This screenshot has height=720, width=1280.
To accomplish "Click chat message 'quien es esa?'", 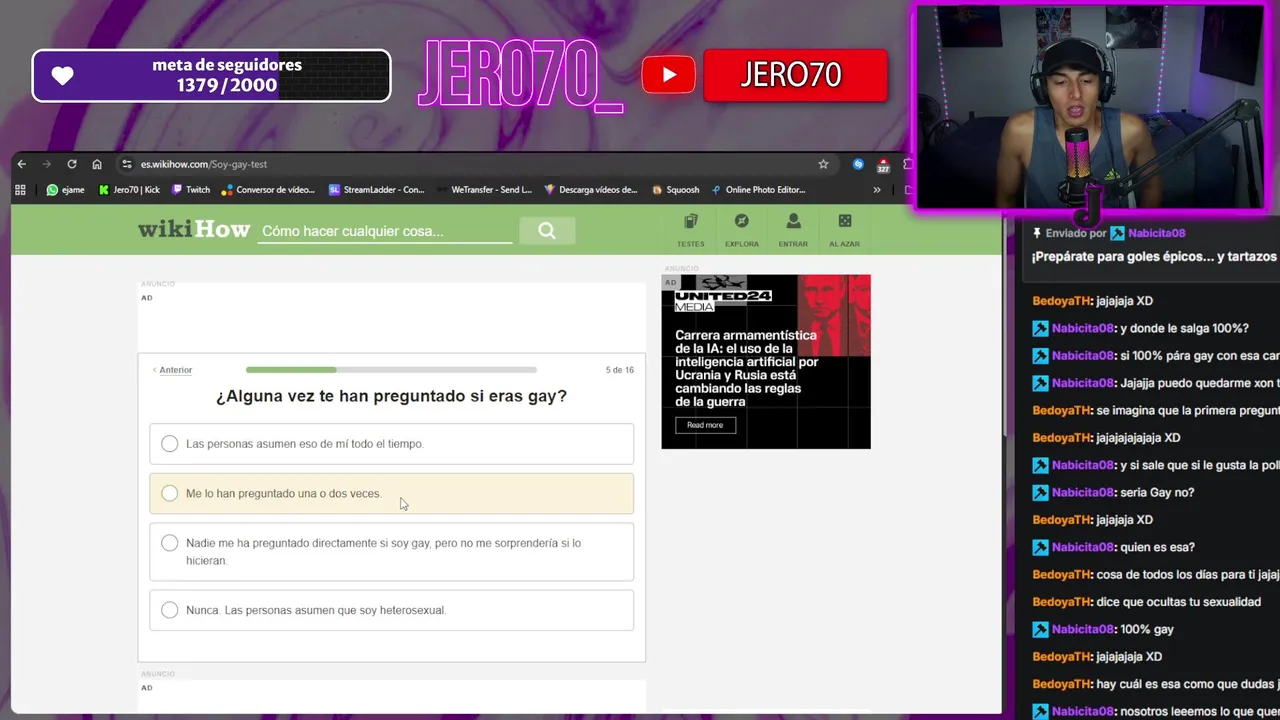I will [x=1157, y=547].
